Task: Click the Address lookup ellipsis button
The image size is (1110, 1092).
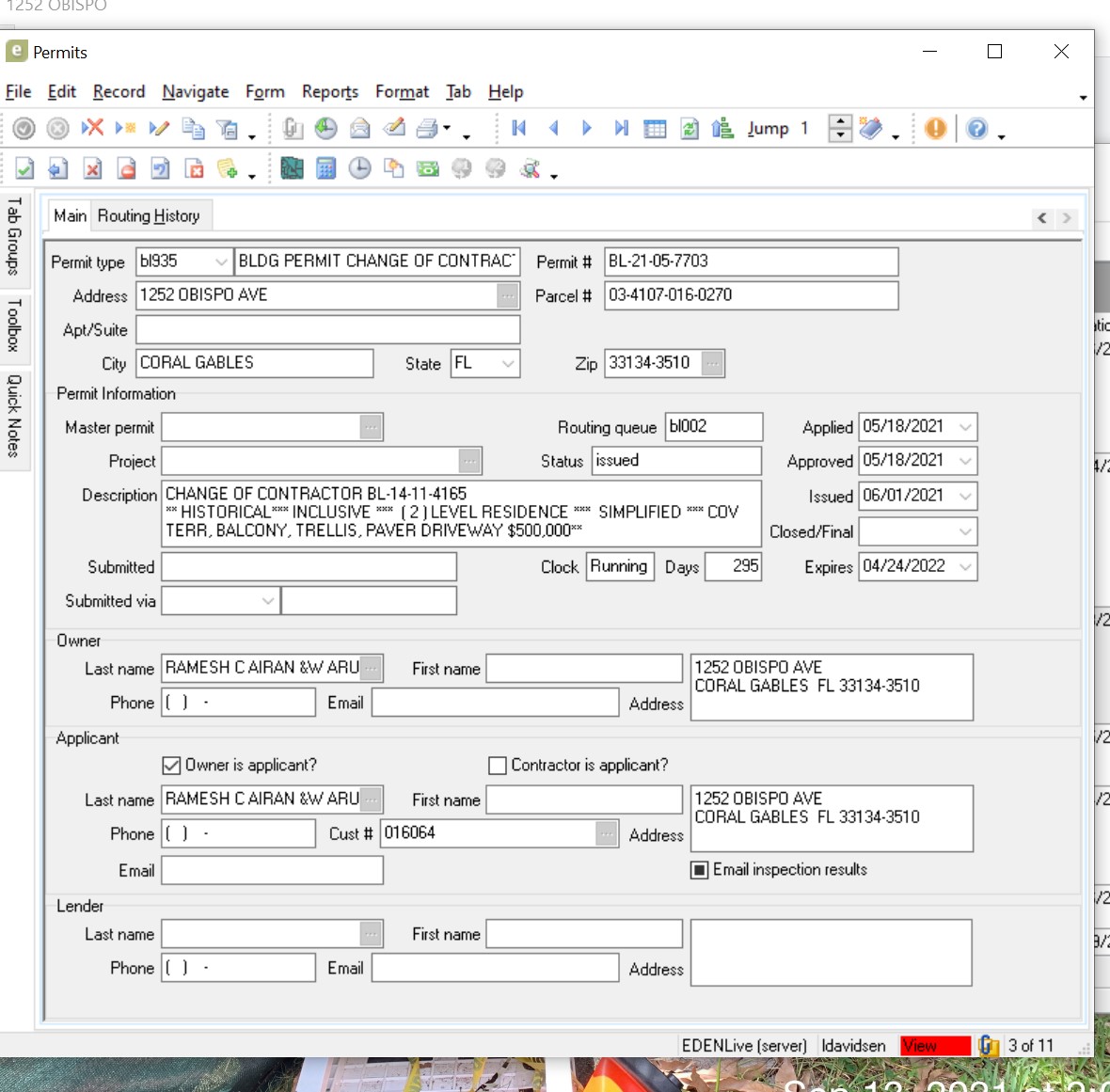Action: point(508,295)
